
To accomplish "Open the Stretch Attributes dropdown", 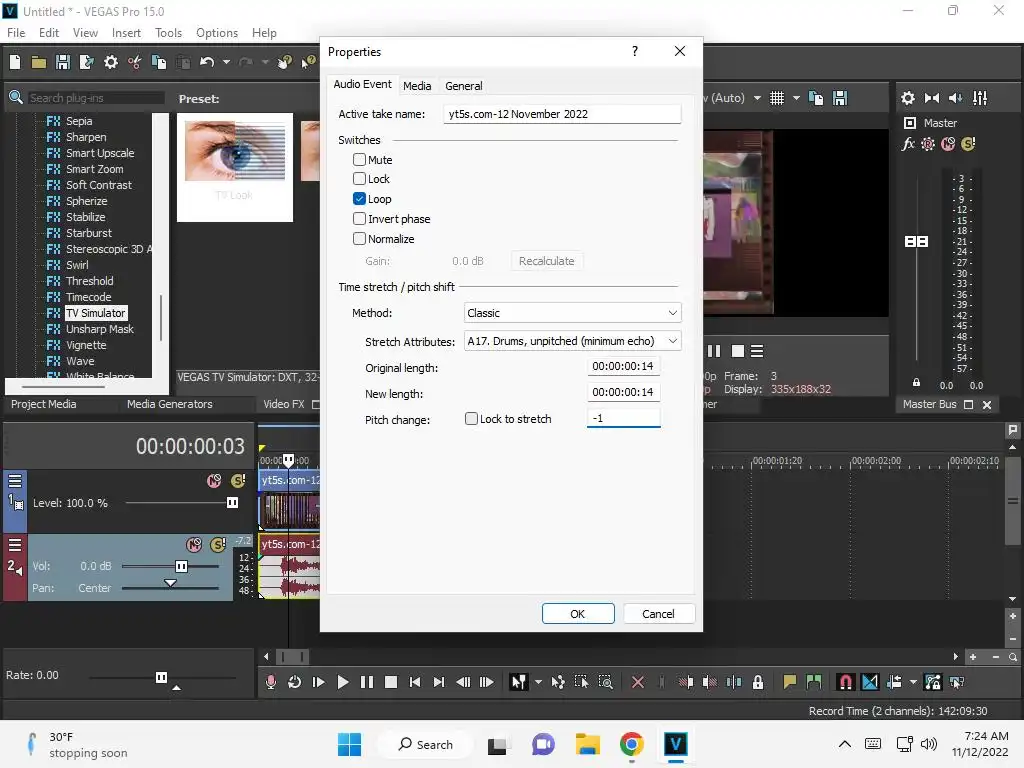I will 572,341.
